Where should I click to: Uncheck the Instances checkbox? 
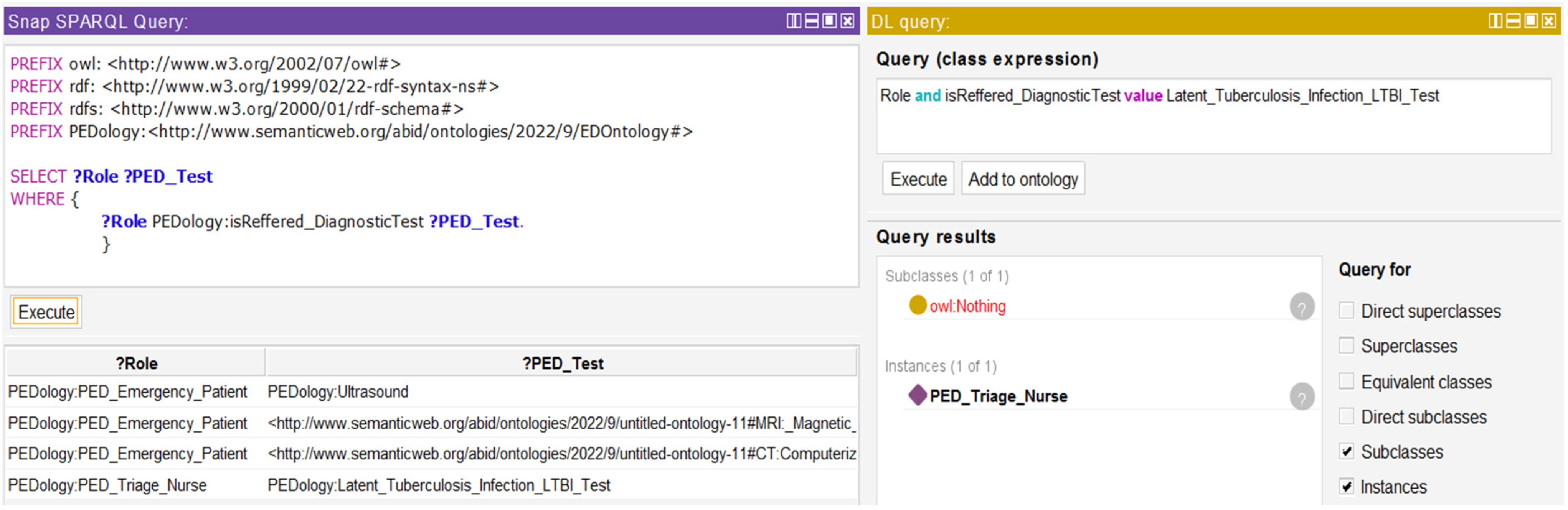(x=1346, y=486)
